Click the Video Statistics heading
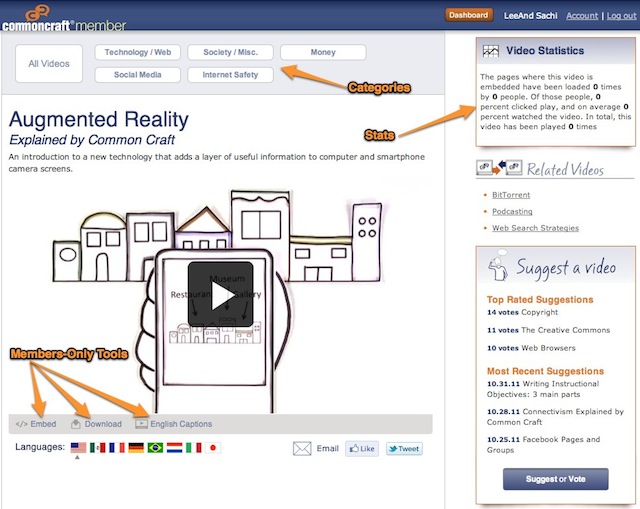640x509 pixels. coord(545,51)
